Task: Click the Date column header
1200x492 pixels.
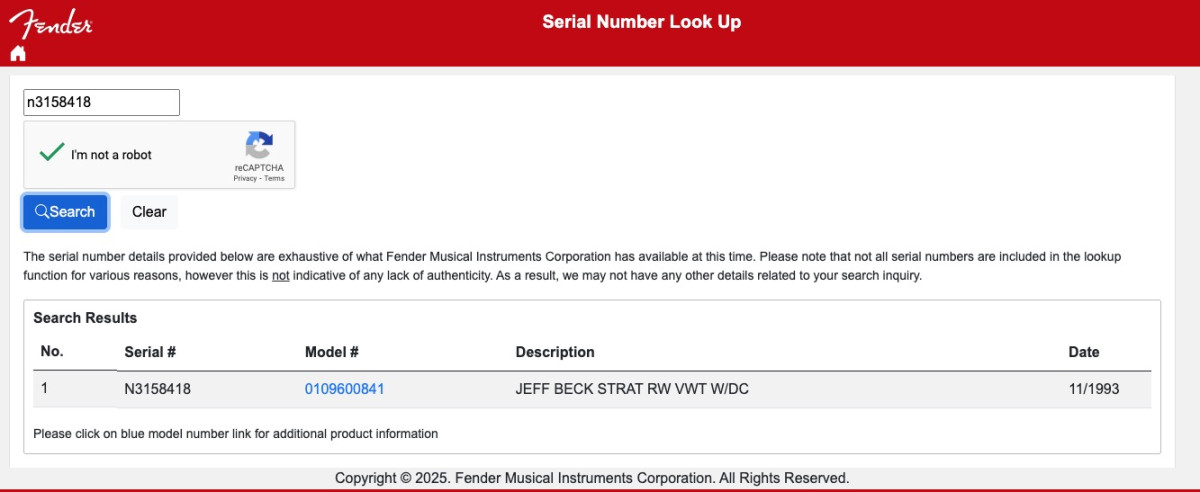Action: (1083, 352)
